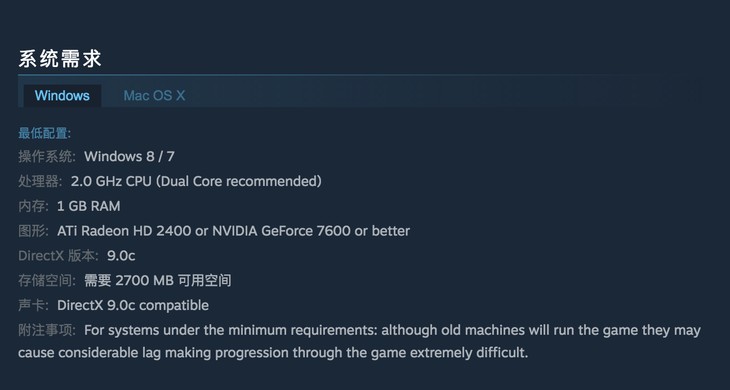Click the 附注事项 label
This screenshot has height=390, width=730.
tap(47, 330)
